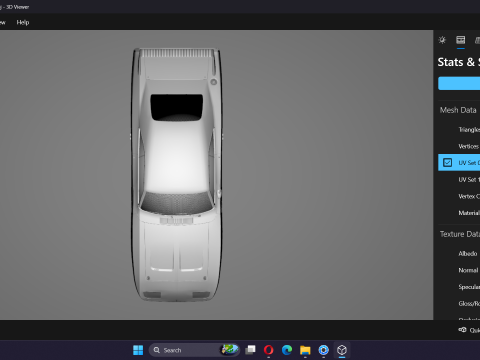Select the Normal texture data row
Image resolution: width=480 pixels, height=360 pixels.
click(459, 270)
